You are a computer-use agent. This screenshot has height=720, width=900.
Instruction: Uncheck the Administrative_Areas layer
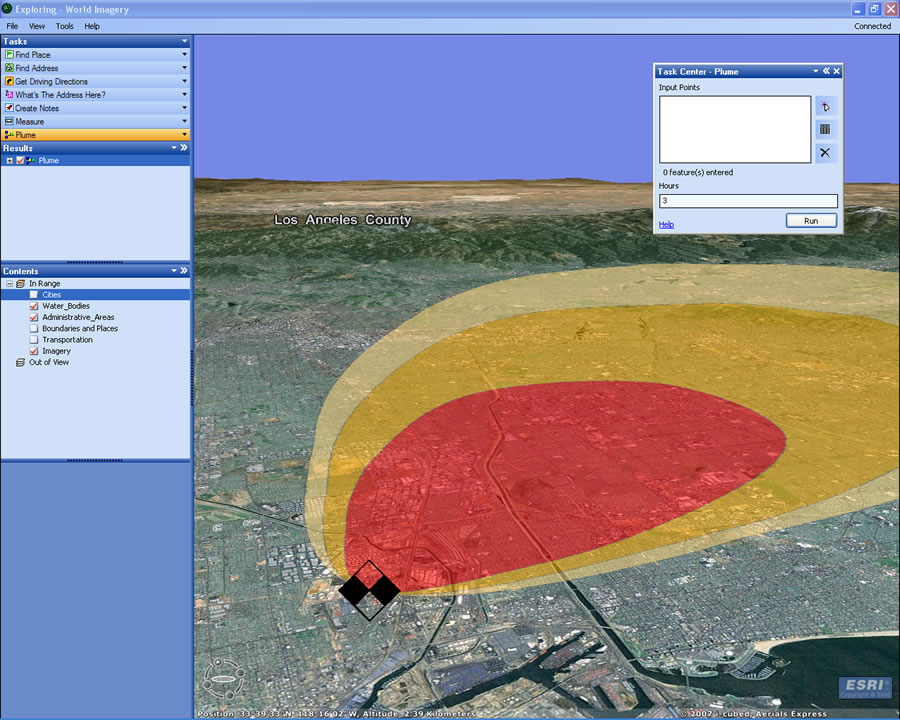point(34,318)
